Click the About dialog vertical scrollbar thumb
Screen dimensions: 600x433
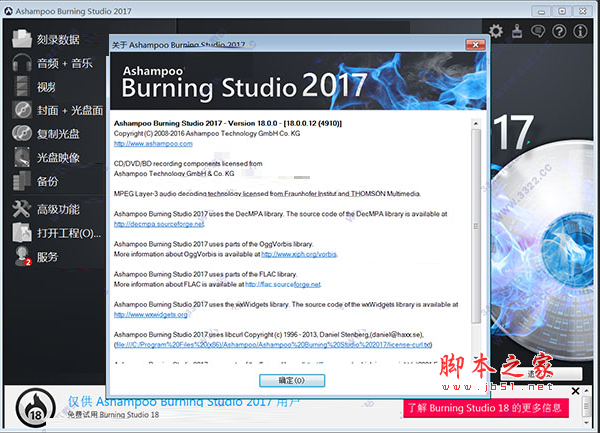click(476, 226)
